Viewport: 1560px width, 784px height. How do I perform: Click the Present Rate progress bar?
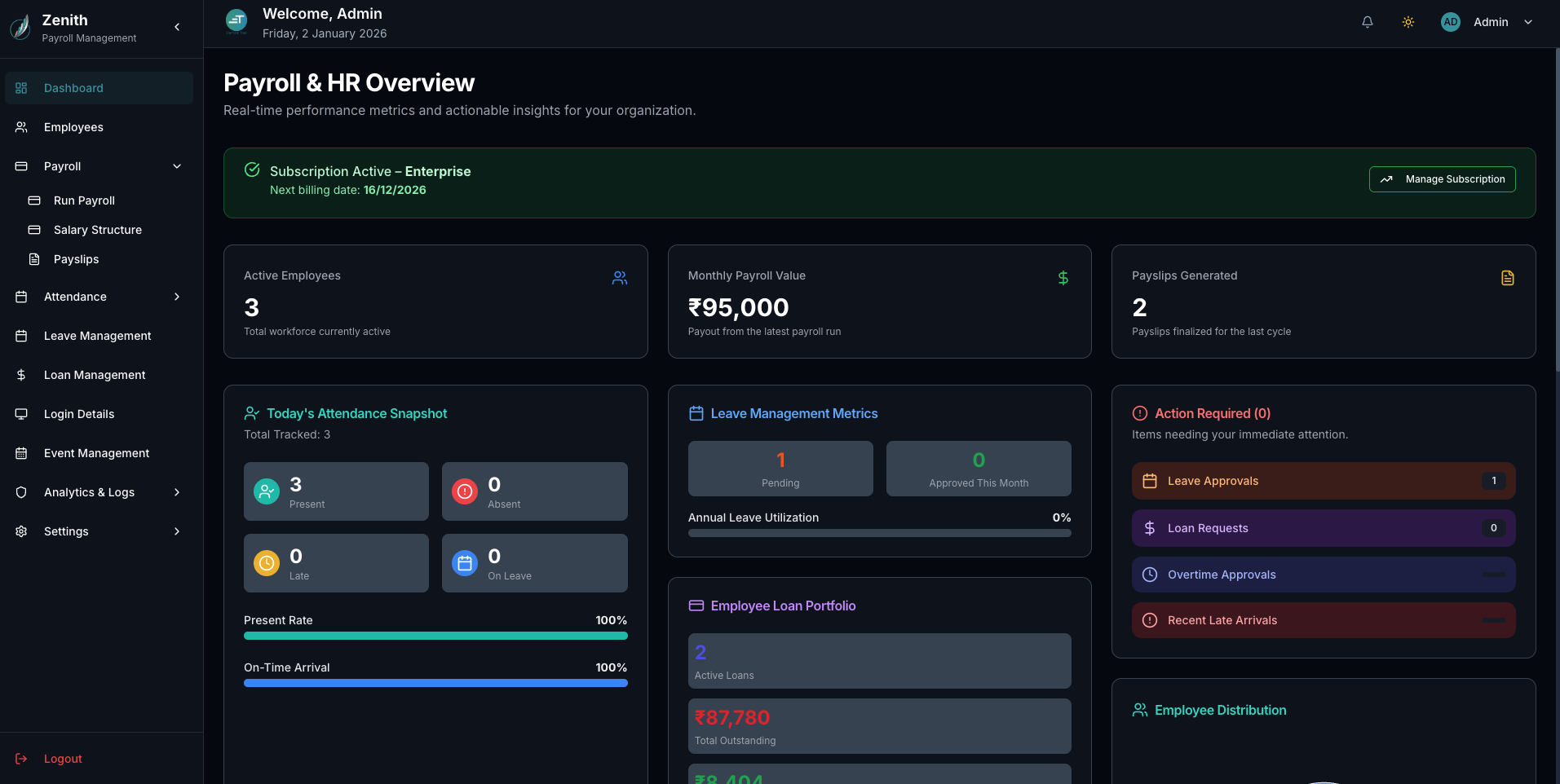[x=435, y=636]
